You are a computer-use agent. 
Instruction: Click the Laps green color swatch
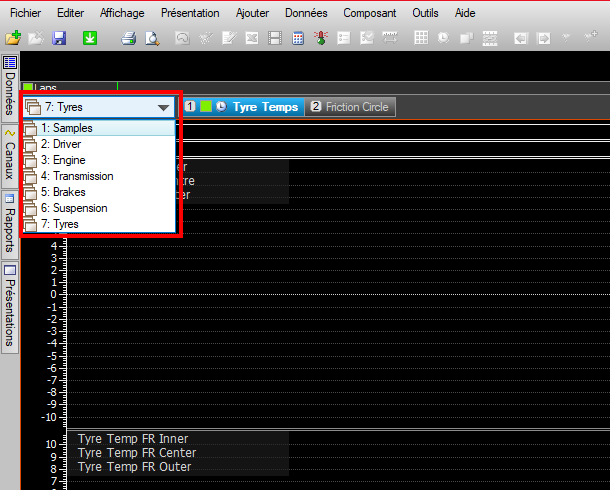[28, 87]
